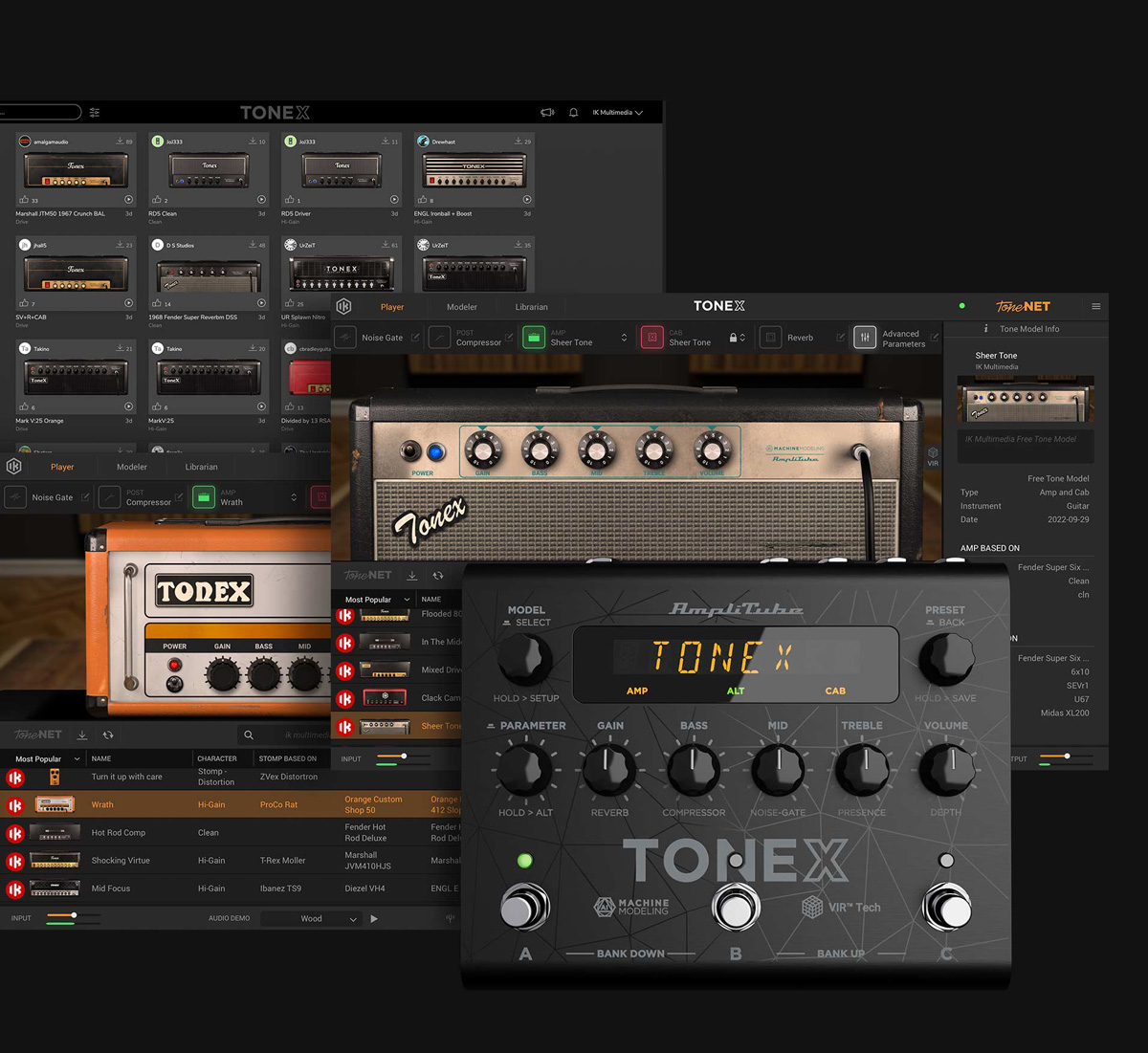Toggle Reverb on or off
Image resolution: width=1148 pixels, height=1053 pixels.
[x=771, y=338]
